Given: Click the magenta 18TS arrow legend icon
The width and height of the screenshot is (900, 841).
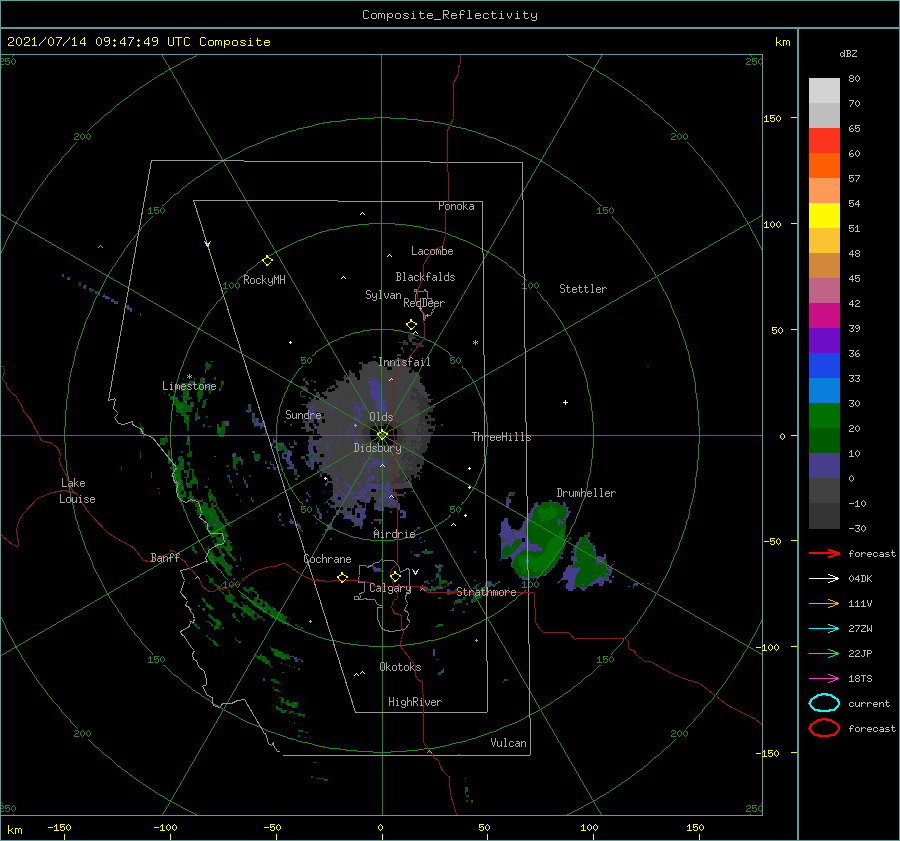Looking at the screenshot, I should click(x=824, y=679).
